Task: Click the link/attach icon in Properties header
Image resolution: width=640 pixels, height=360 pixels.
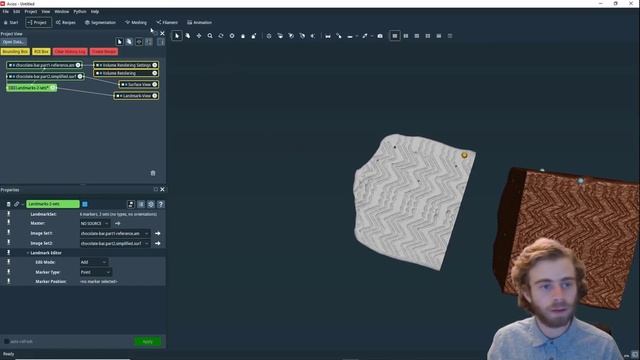Action: point(16,204)
